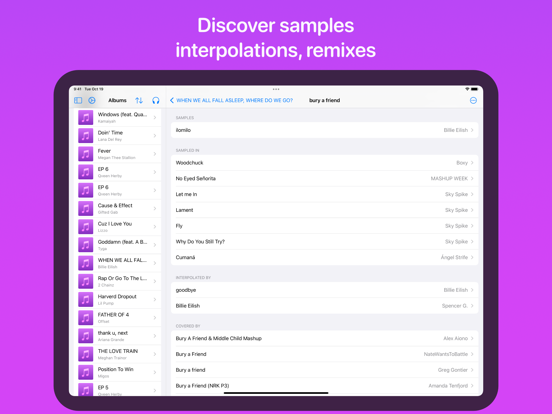Open Bury A Friend & Middle Child Mashup

pyautogui.click(x=324, y=338)
